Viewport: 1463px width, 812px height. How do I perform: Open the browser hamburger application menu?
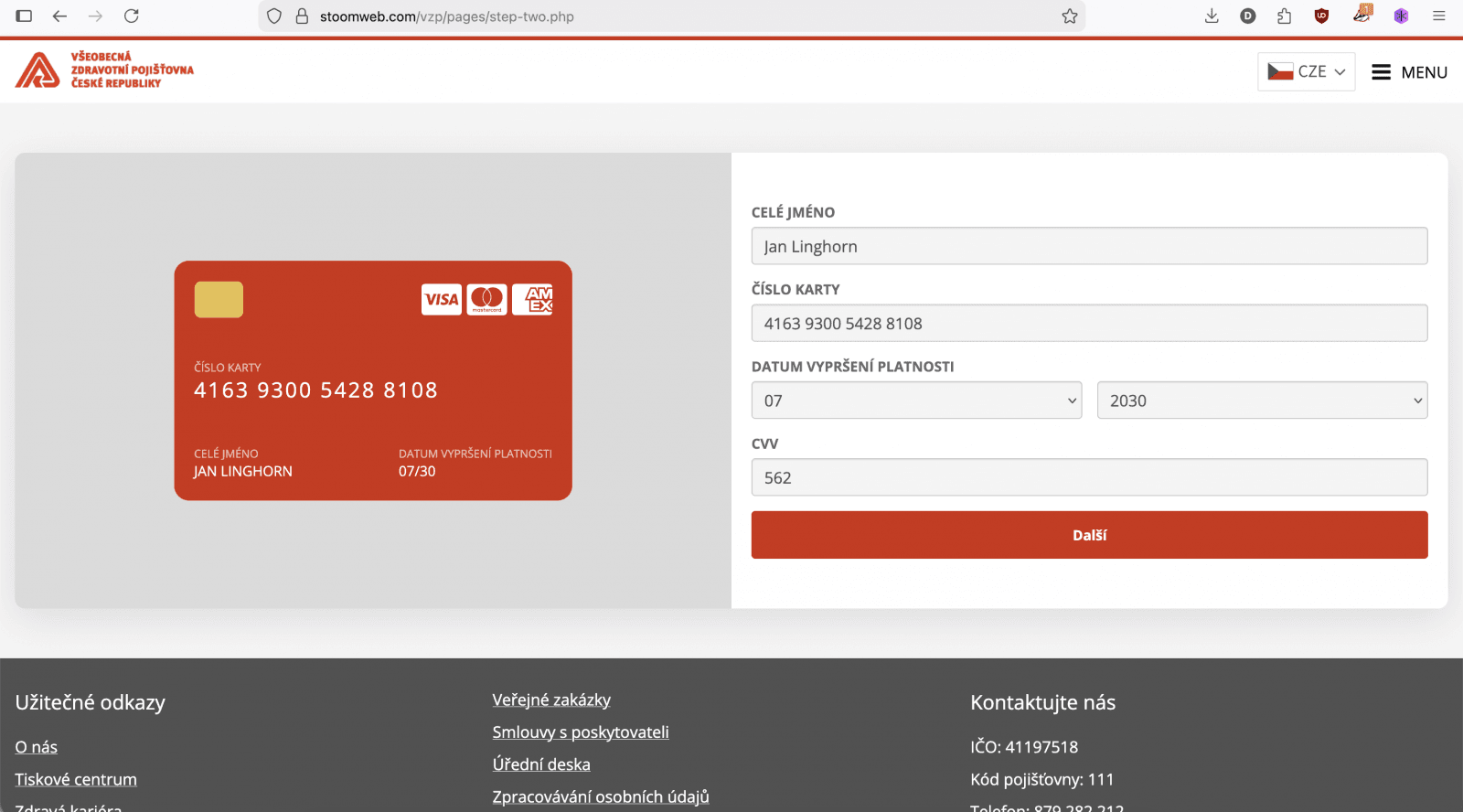click(x=1439, y=16)
